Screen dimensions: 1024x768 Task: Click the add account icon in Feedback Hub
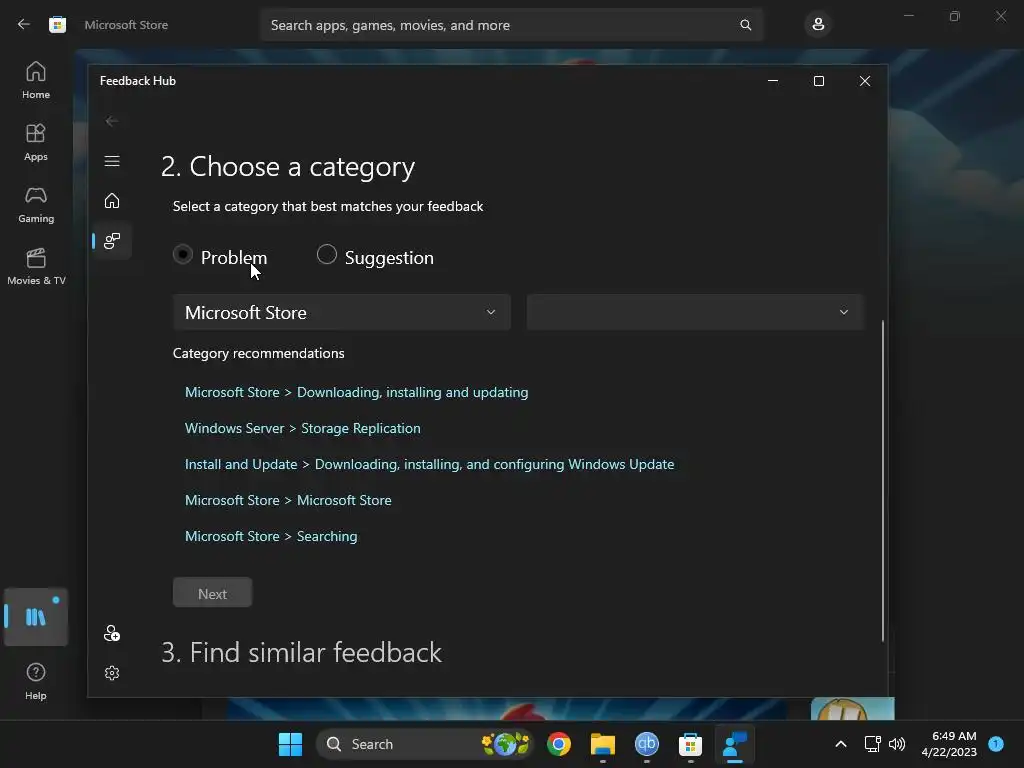[112, 633]
